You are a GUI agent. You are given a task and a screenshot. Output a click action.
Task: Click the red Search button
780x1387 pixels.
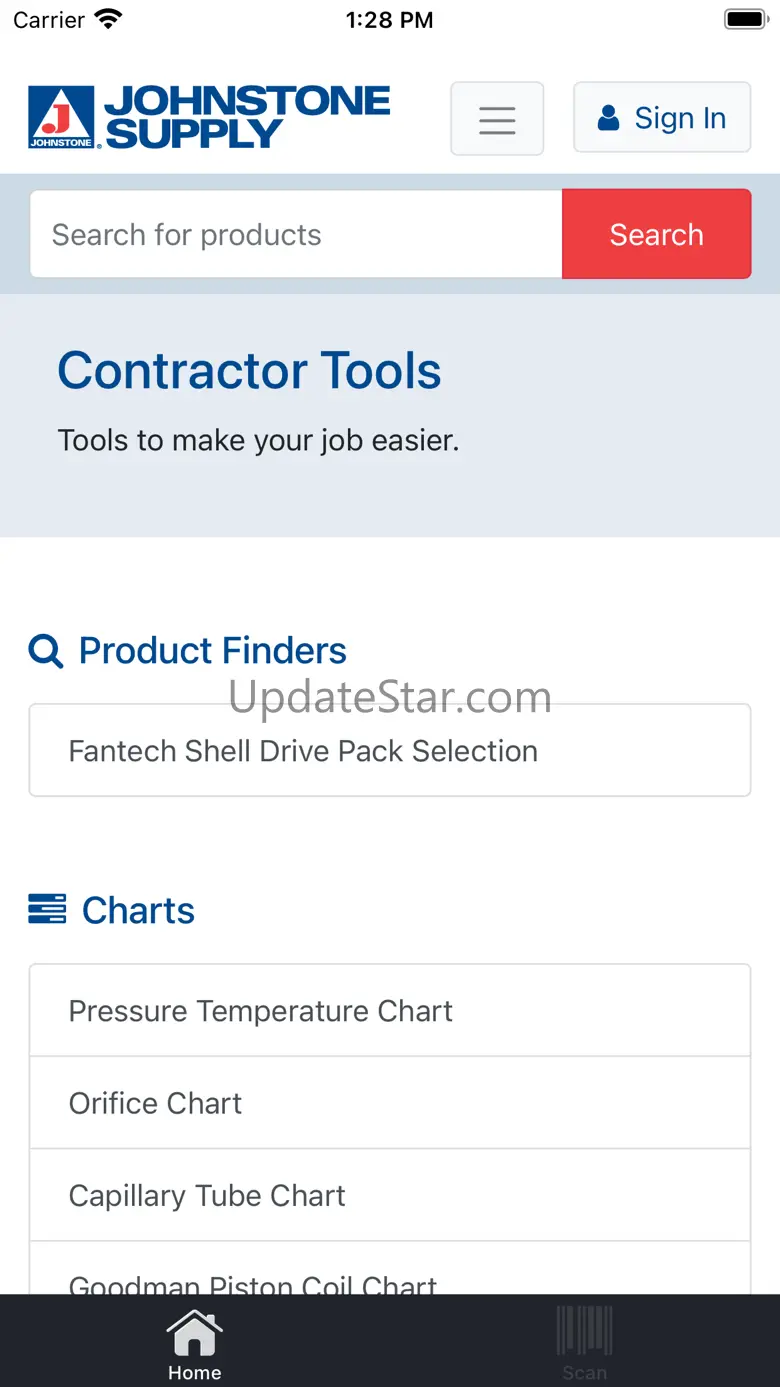point(656,235)
